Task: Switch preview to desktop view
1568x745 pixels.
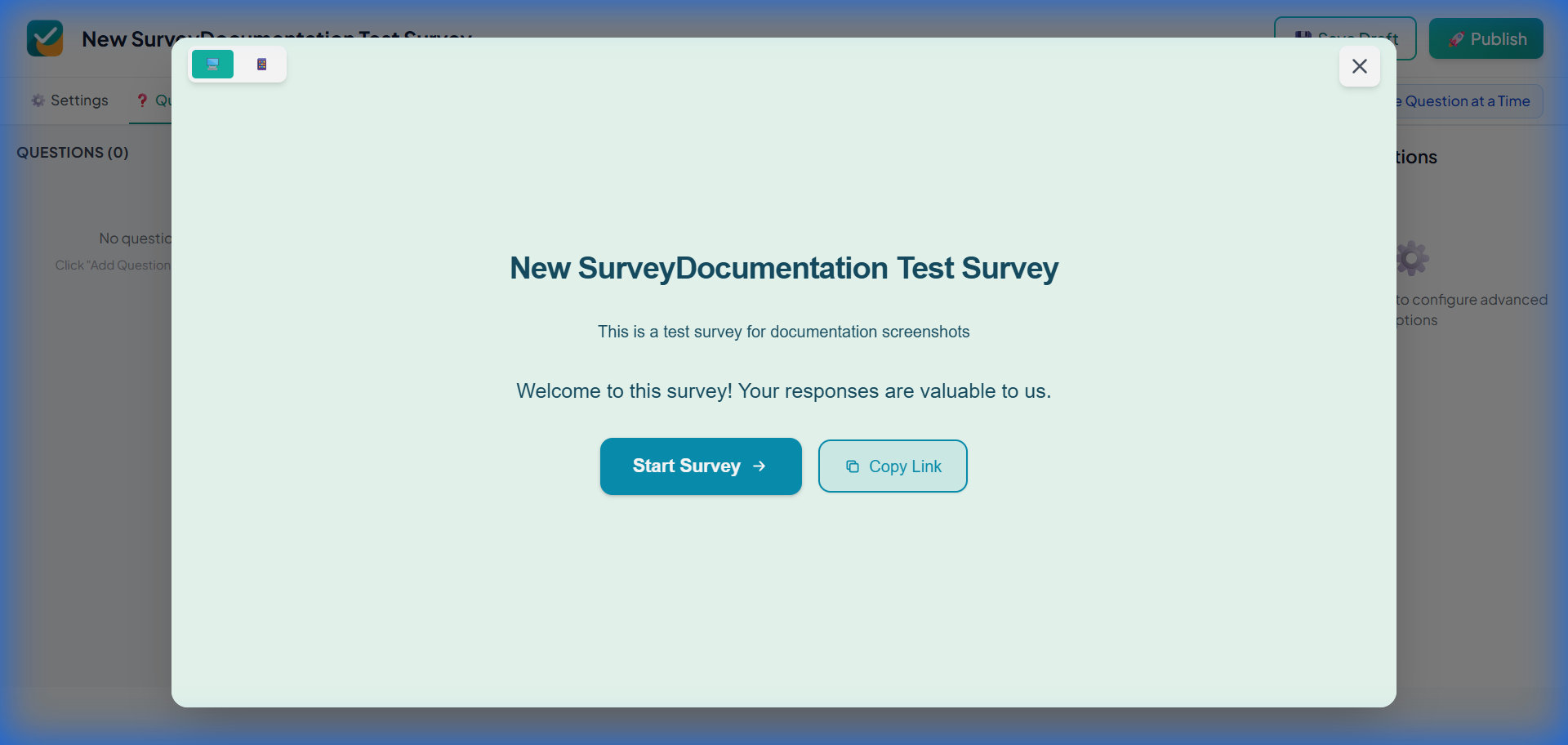Action: click(212, 65)
